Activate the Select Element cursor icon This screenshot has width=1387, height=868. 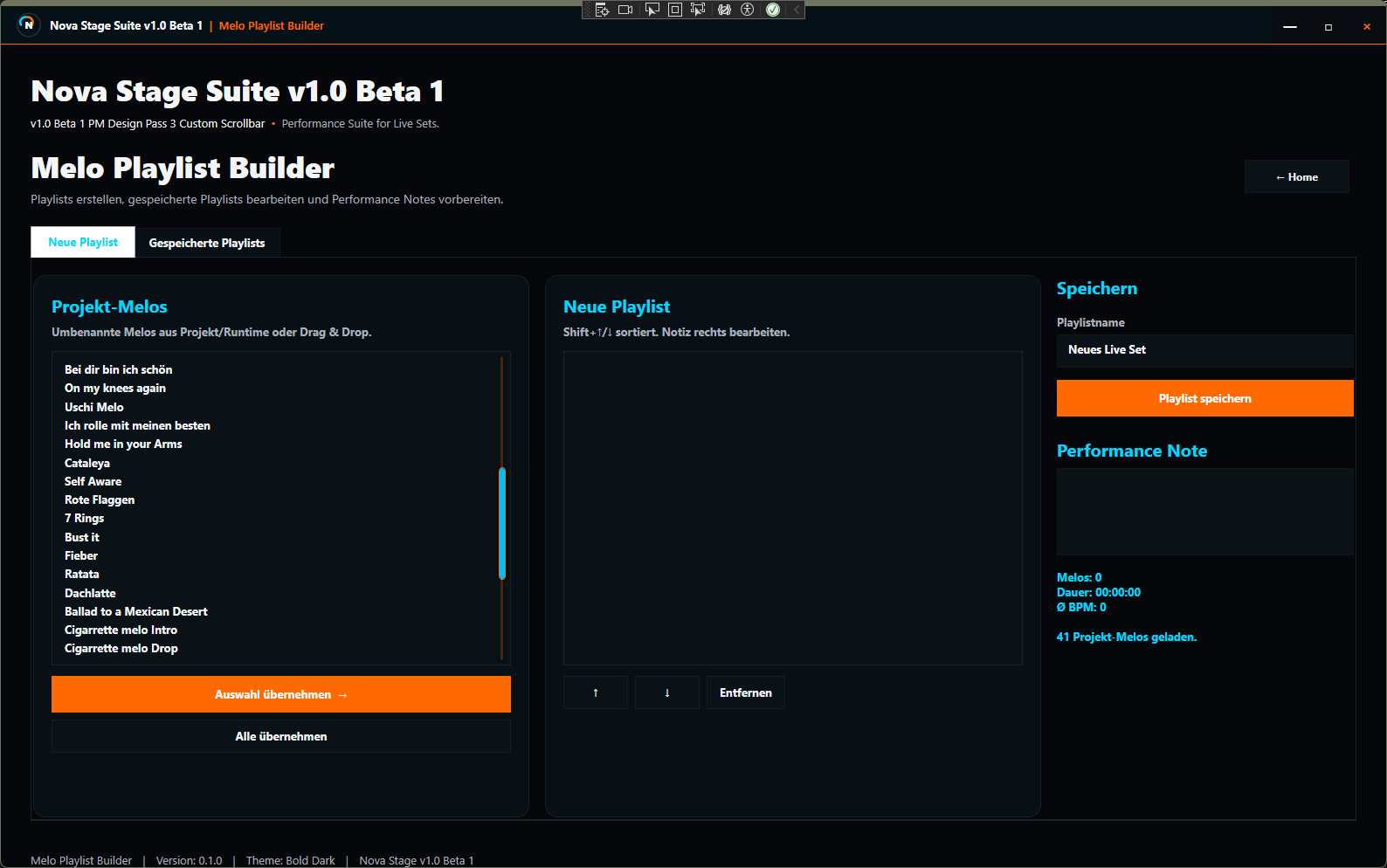652,10
